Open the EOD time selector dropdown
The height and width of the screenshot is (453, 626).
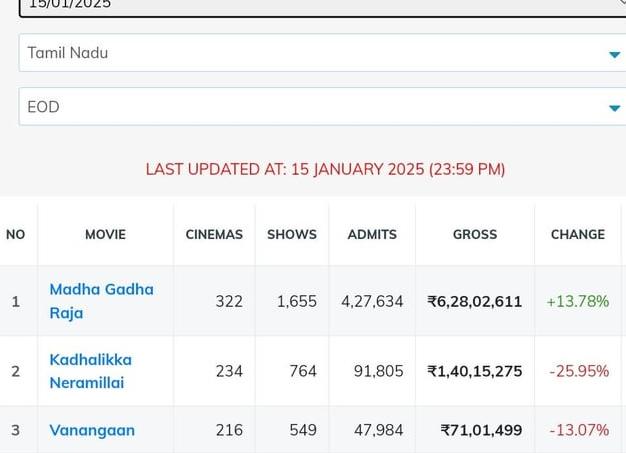pos(322,107)
